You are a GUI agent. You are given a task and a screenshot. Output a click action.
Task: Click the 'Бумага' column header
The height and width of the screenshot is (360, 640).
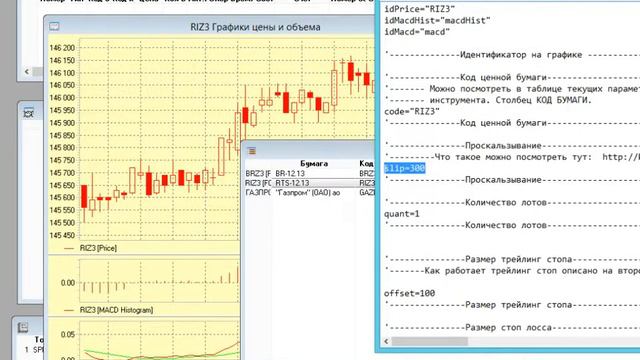pos(314,164)
